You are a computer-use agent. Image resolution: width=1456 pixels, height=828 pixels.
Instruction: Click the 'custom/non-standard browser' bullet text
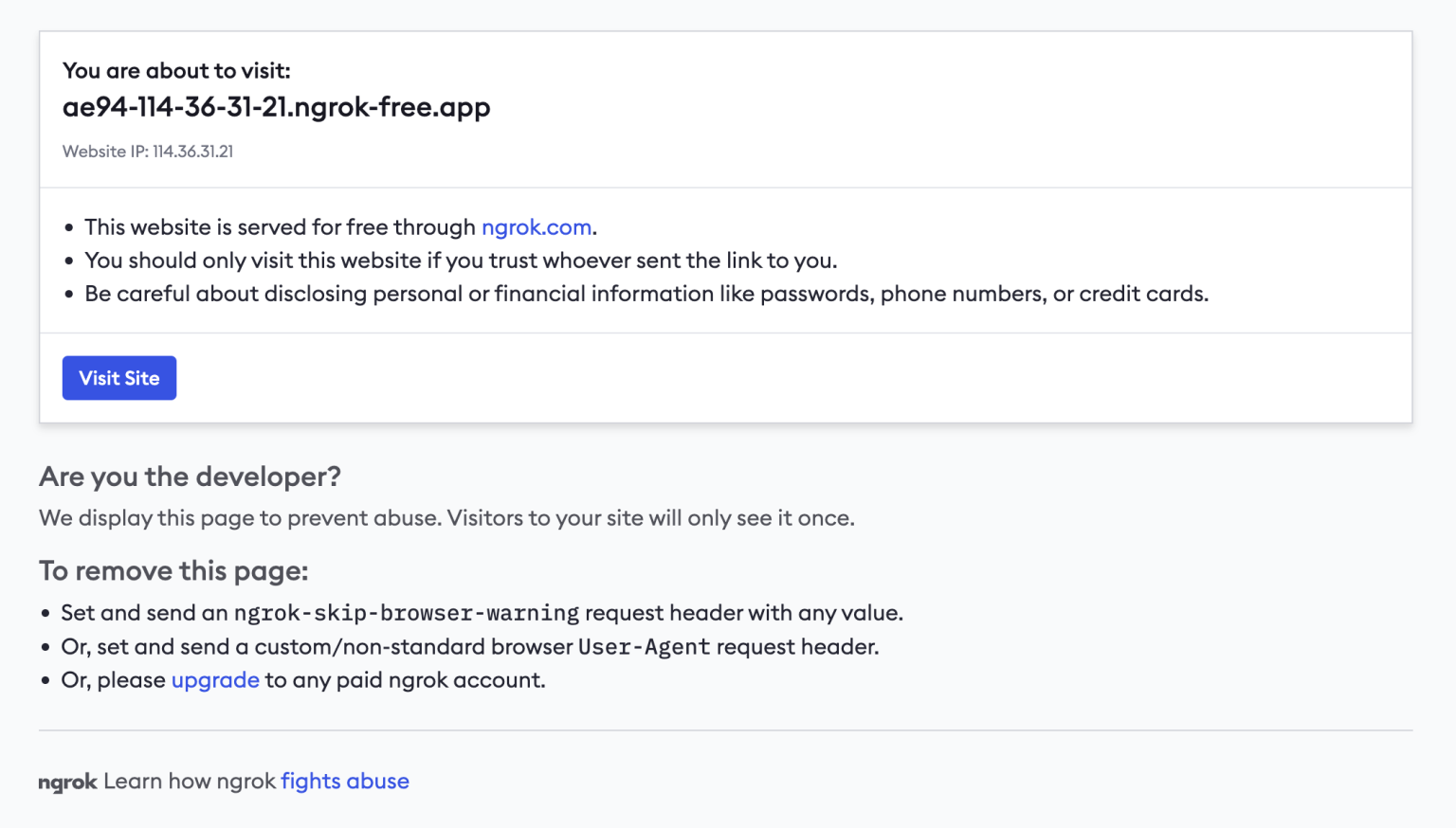pos(413,647)
